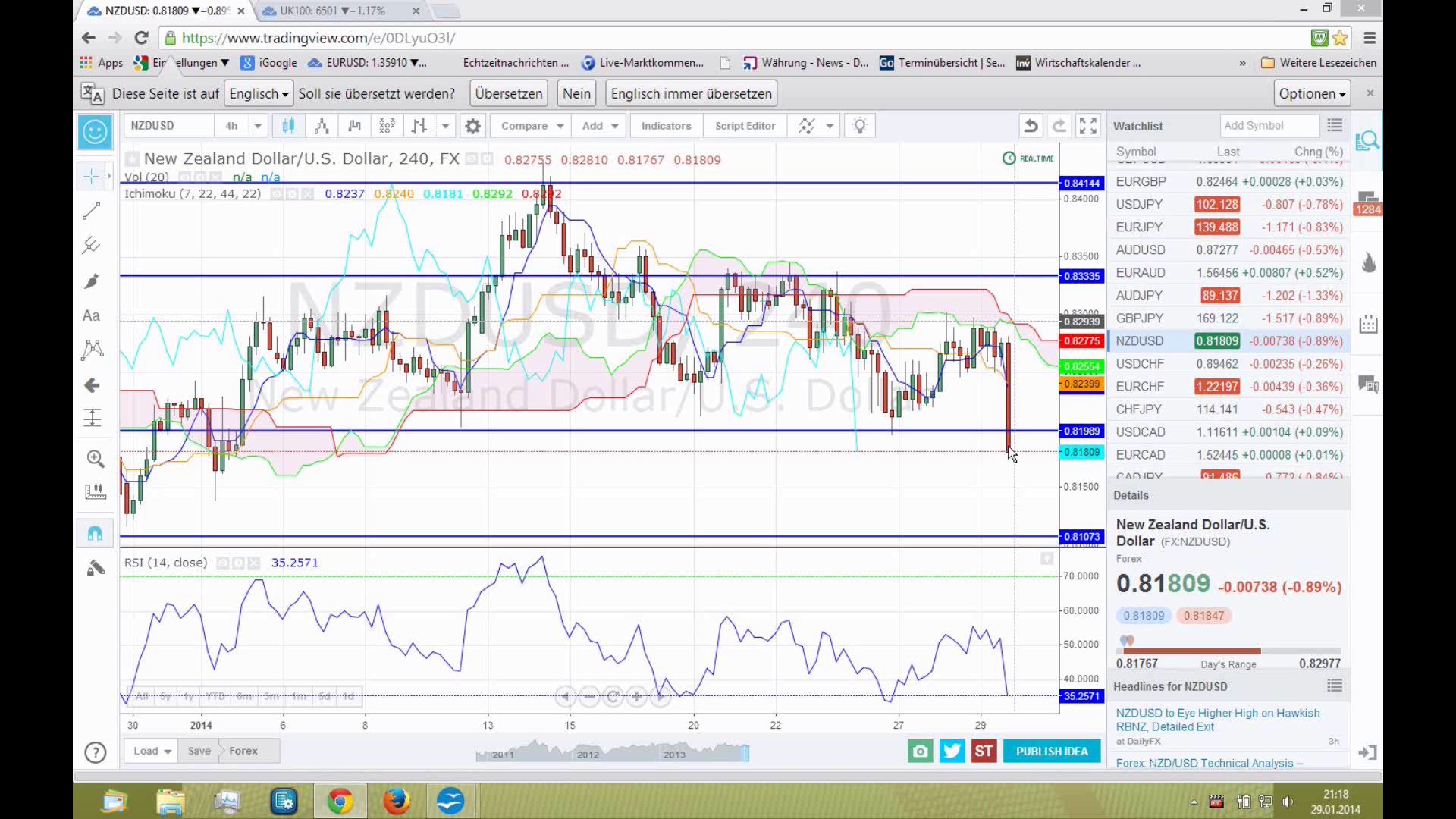Toggle magnet mode in left toolbar
The image size is (1456, 819).
click(95, 533)
